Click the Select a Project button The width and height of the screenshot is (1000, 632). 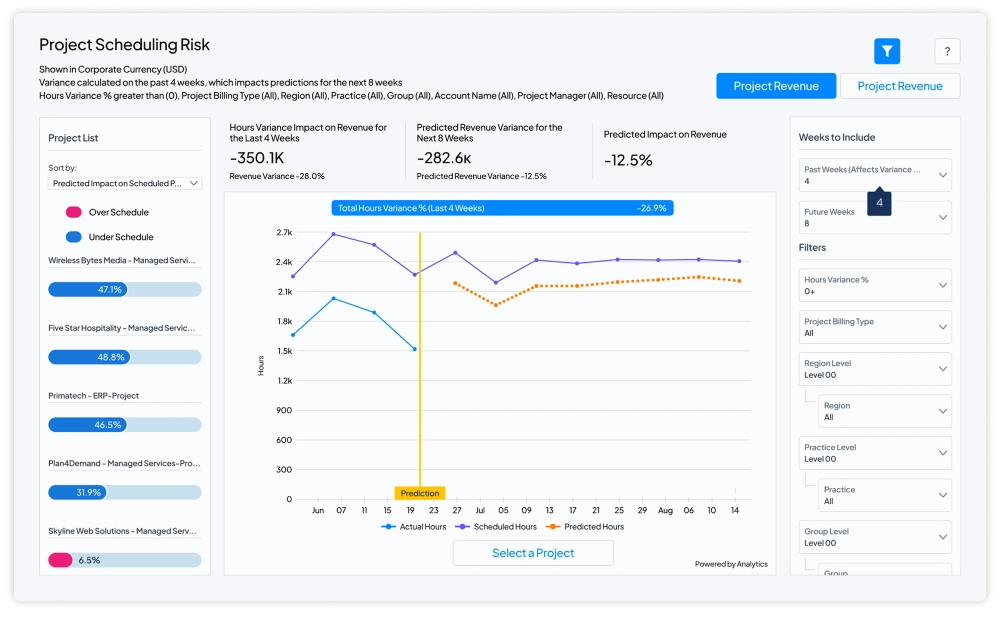[x=533, y=552]
